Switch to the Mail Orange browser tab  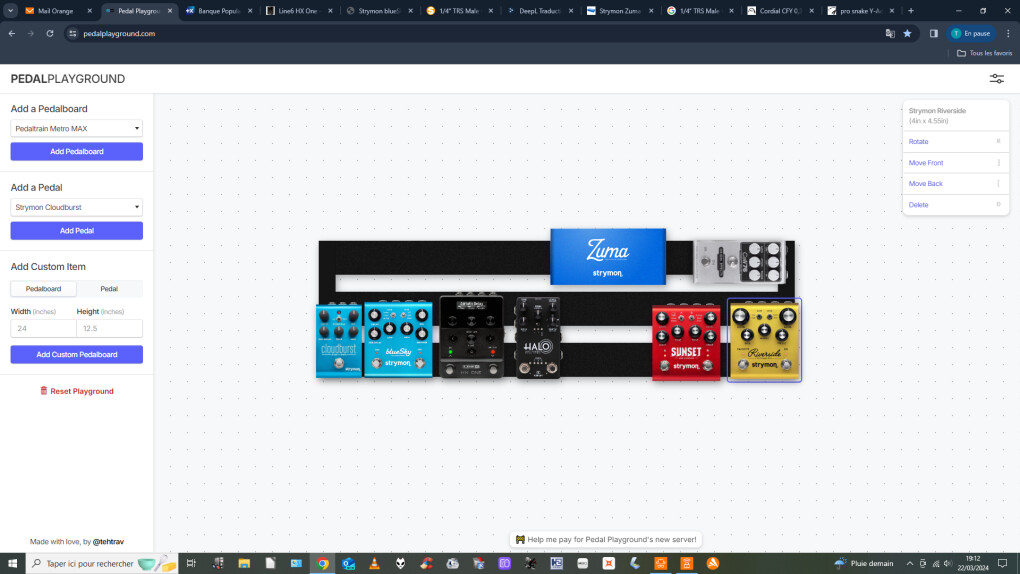58,11
